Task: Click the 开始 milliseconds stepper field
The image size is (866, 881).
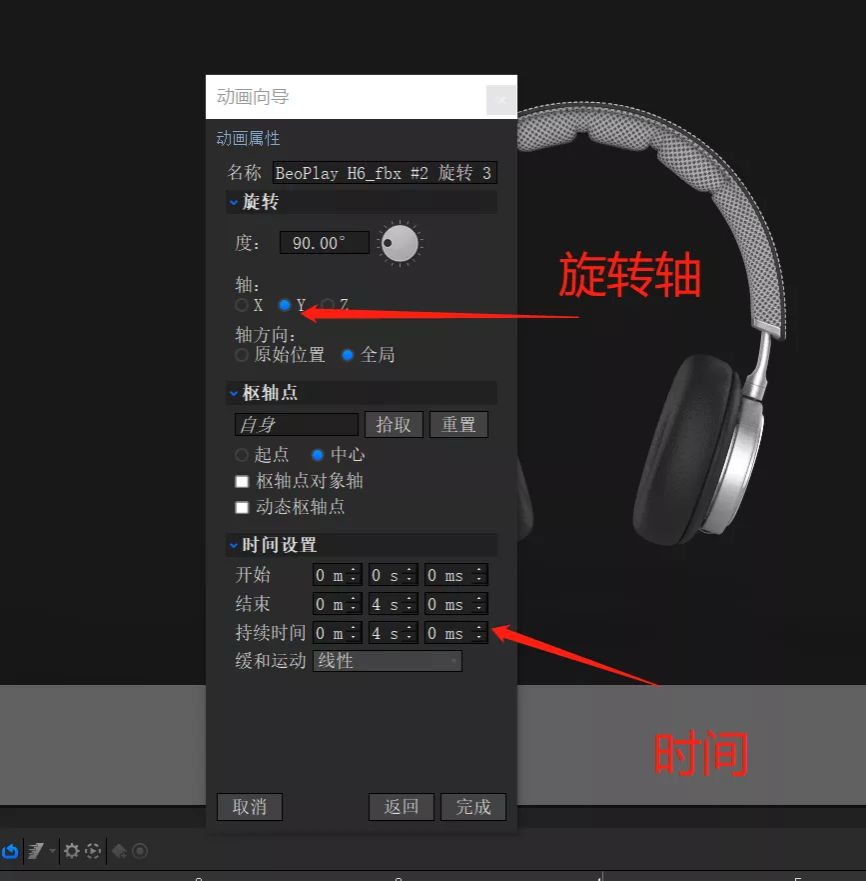Action: click(456, 575)
